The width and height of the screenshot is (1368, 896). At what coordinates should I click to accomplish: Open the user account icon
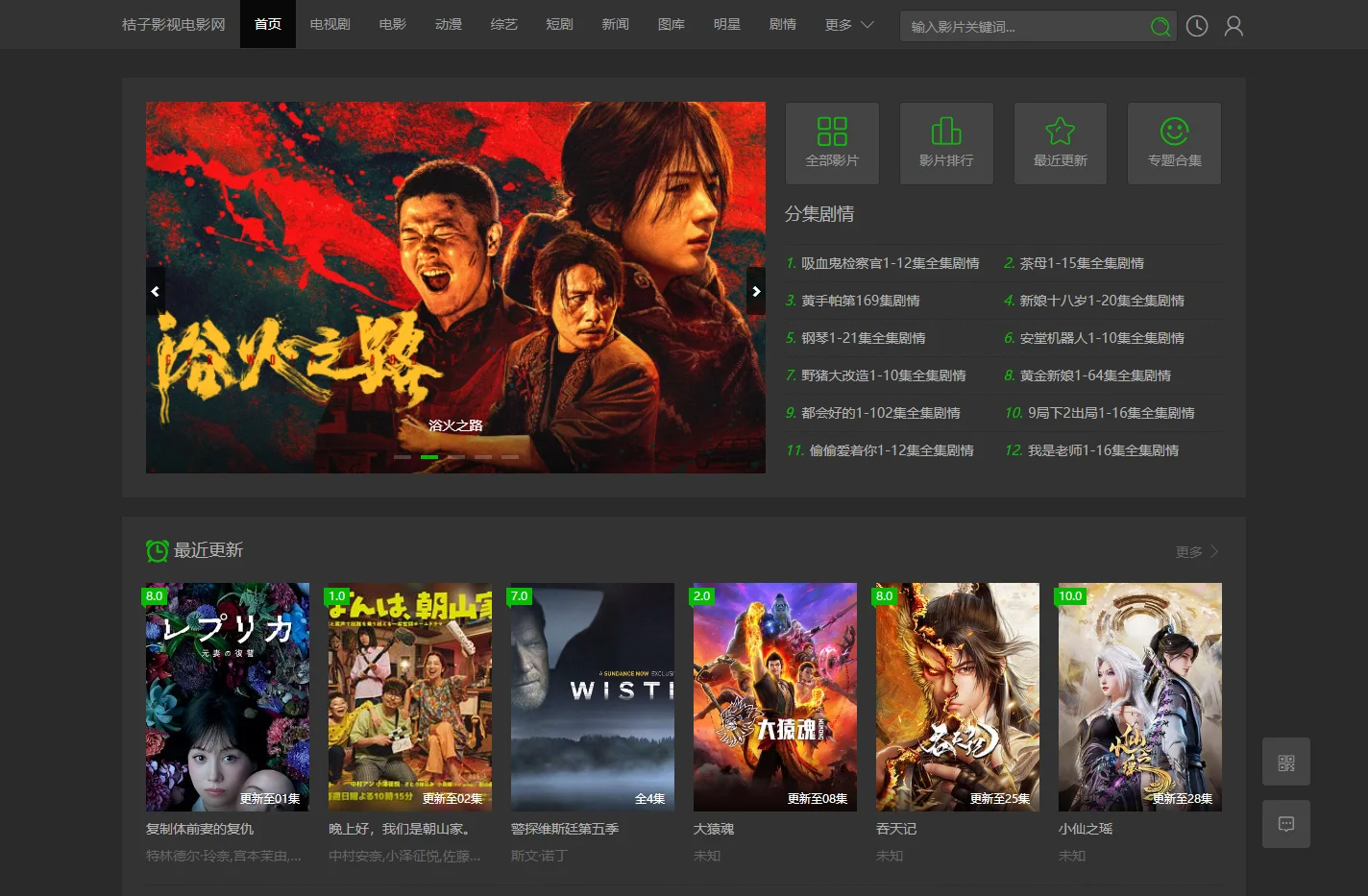tap(1234, 26)
